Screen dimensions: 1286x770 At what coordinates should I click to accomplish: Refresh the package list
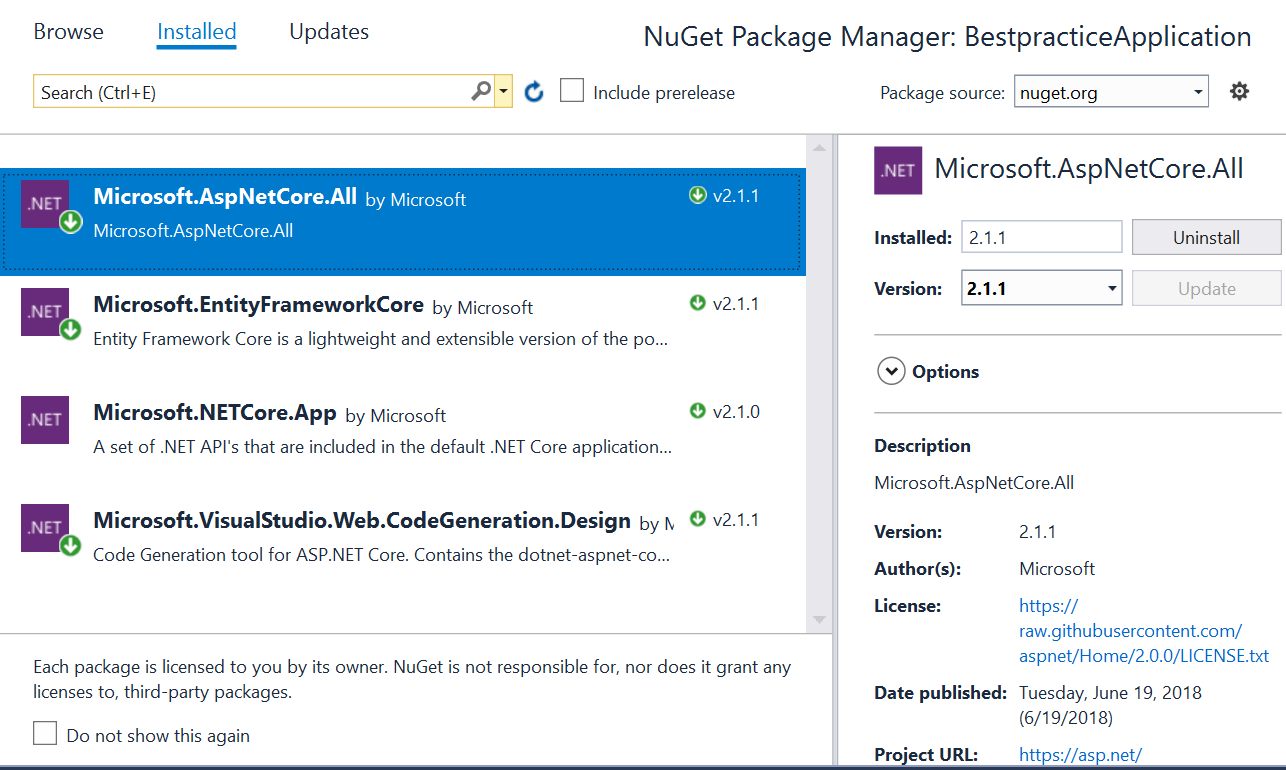coord(534,92)
